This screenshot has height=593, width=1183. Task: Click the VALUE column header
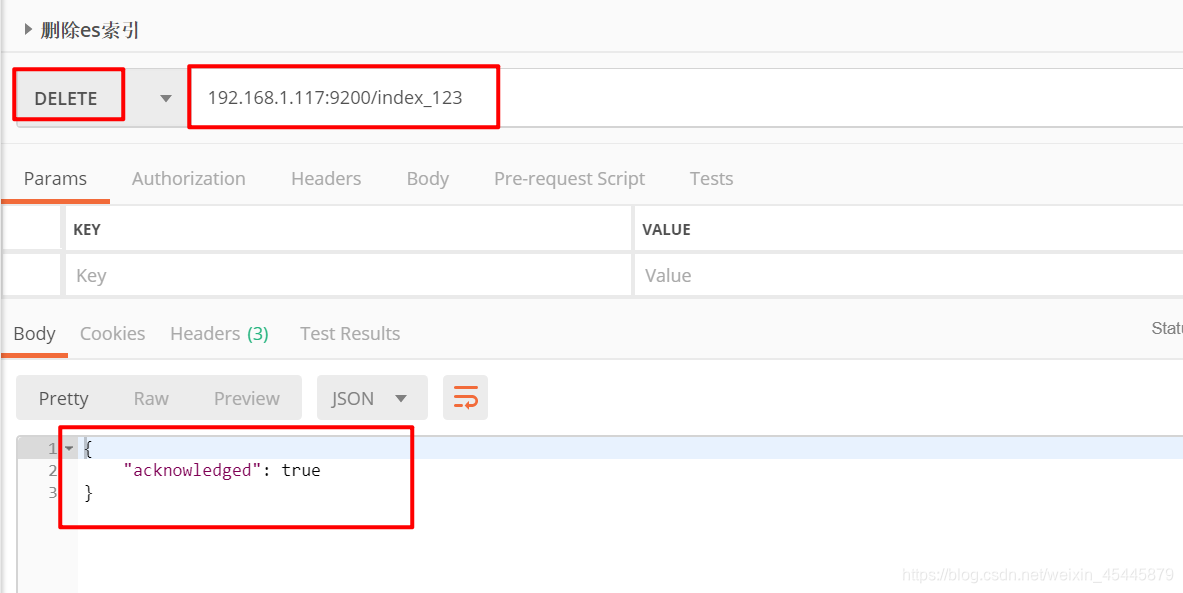[666, 229]
